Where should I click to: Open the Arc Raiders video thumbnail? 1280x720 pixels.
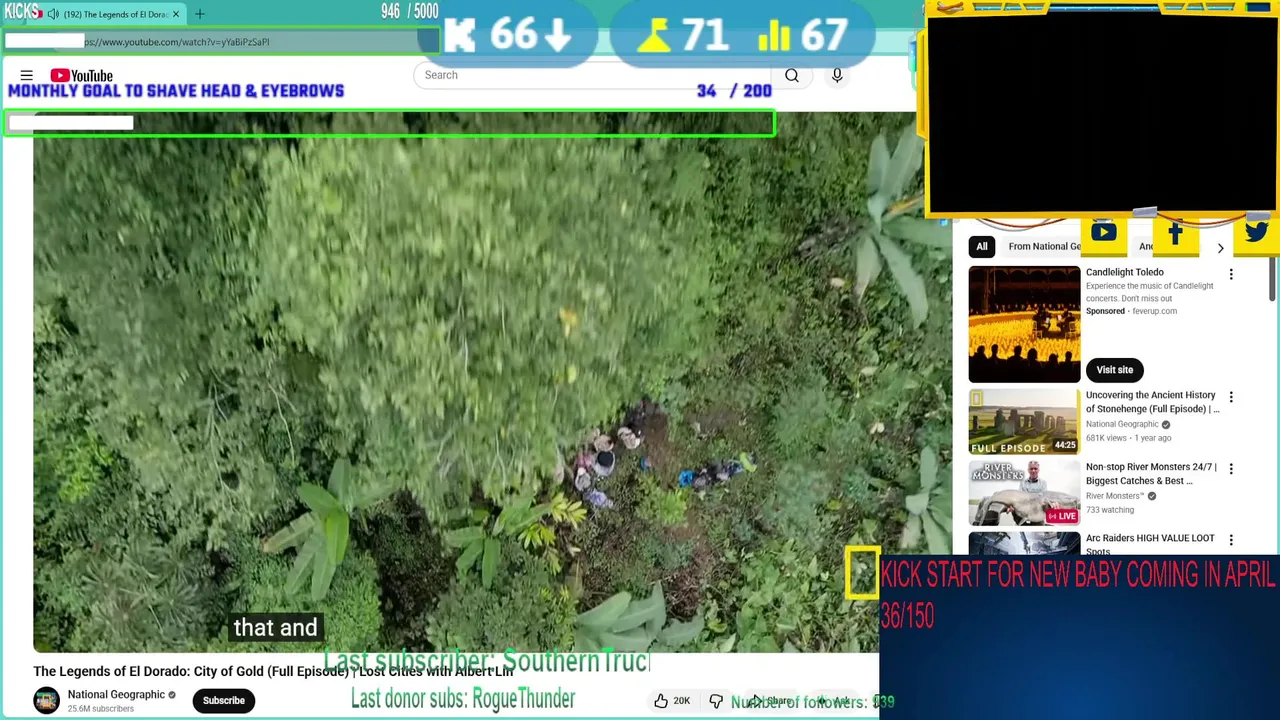[1024, 544]
